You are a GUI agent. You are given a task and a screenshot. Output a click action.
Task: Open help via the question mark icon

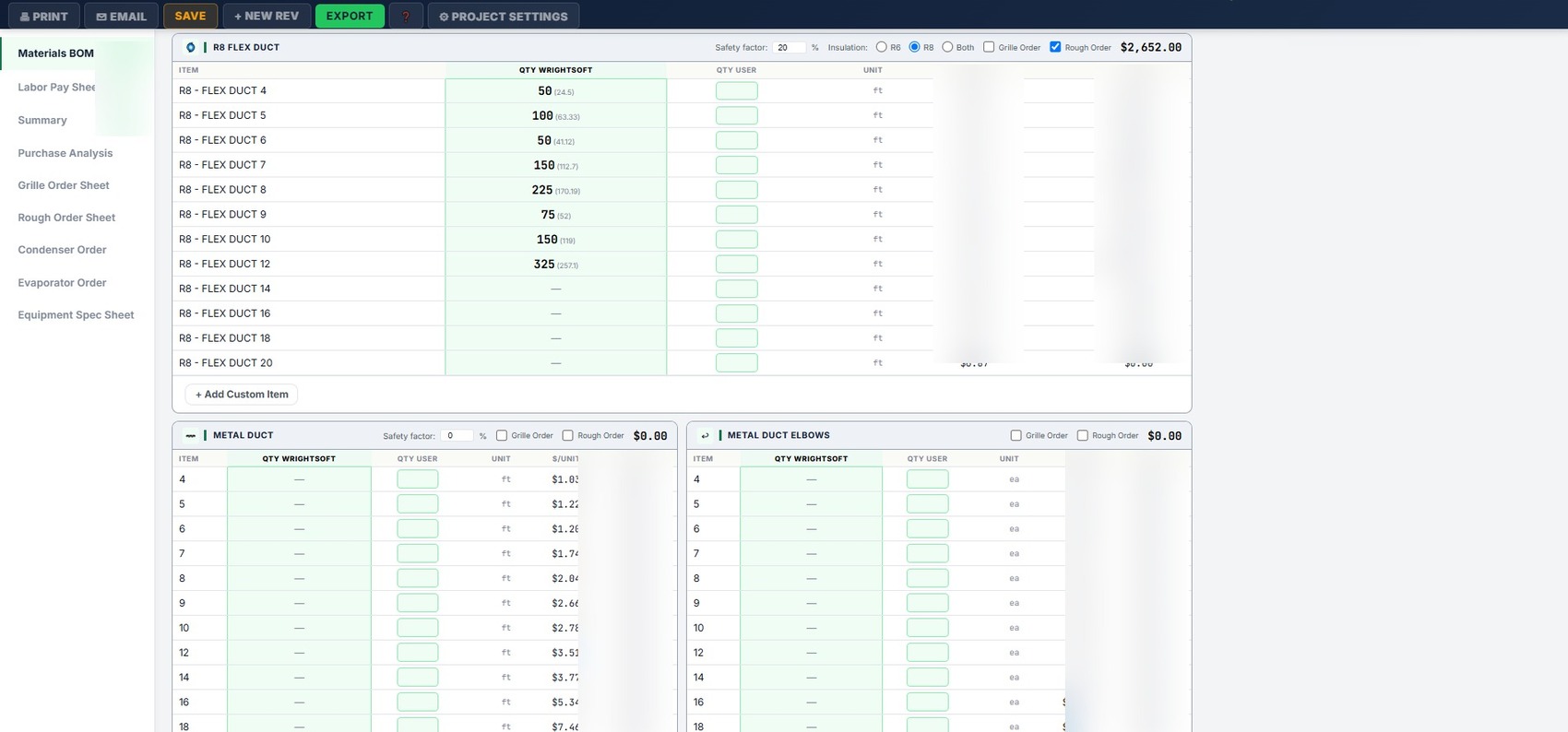tap(406, 16)
